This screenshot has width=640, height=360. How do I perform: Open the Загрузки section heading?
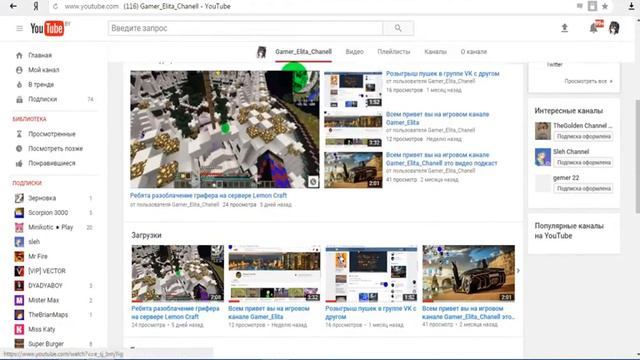tap(146, 235)
